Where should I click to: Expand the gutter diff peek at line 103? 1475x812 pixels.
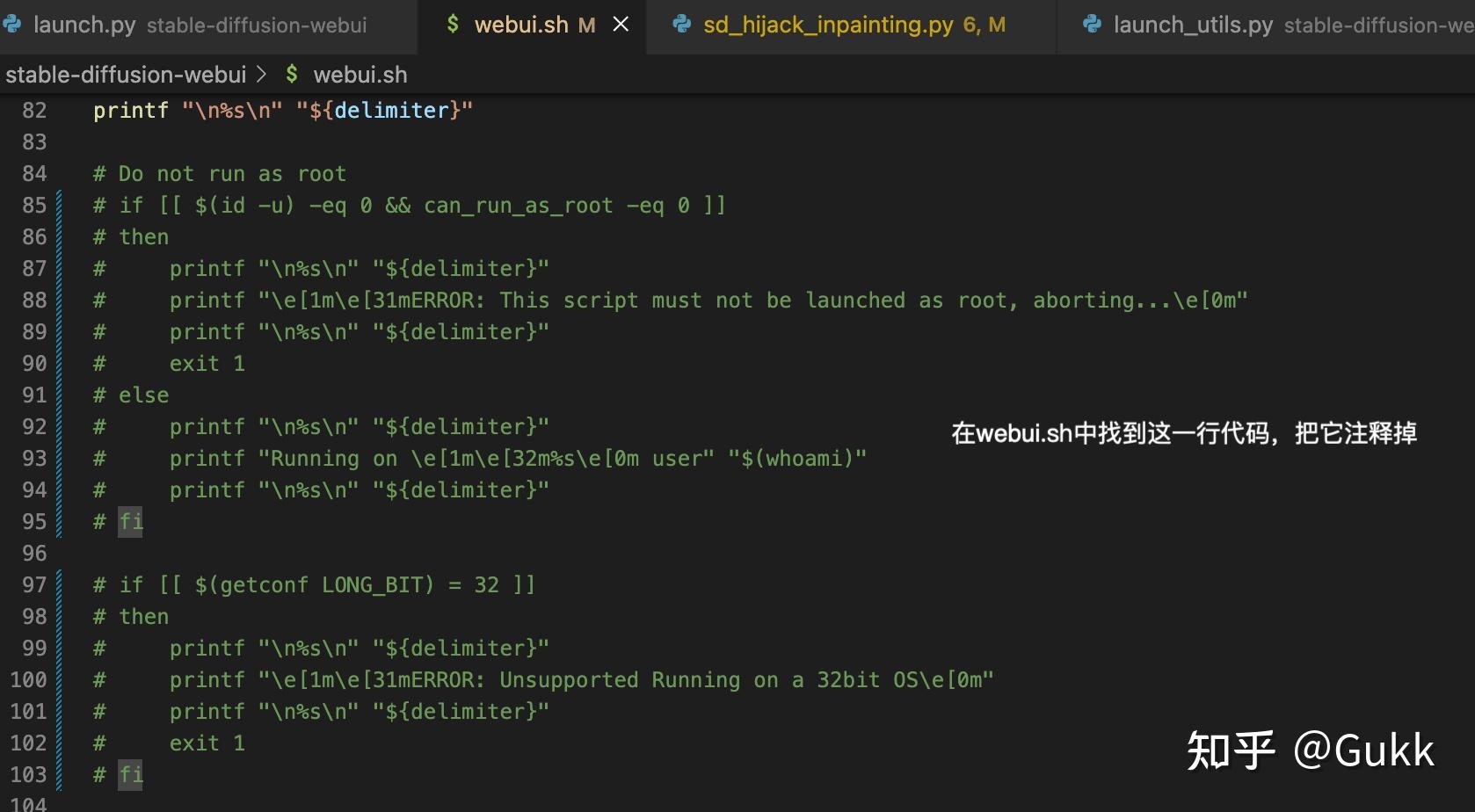pos(57,774)
